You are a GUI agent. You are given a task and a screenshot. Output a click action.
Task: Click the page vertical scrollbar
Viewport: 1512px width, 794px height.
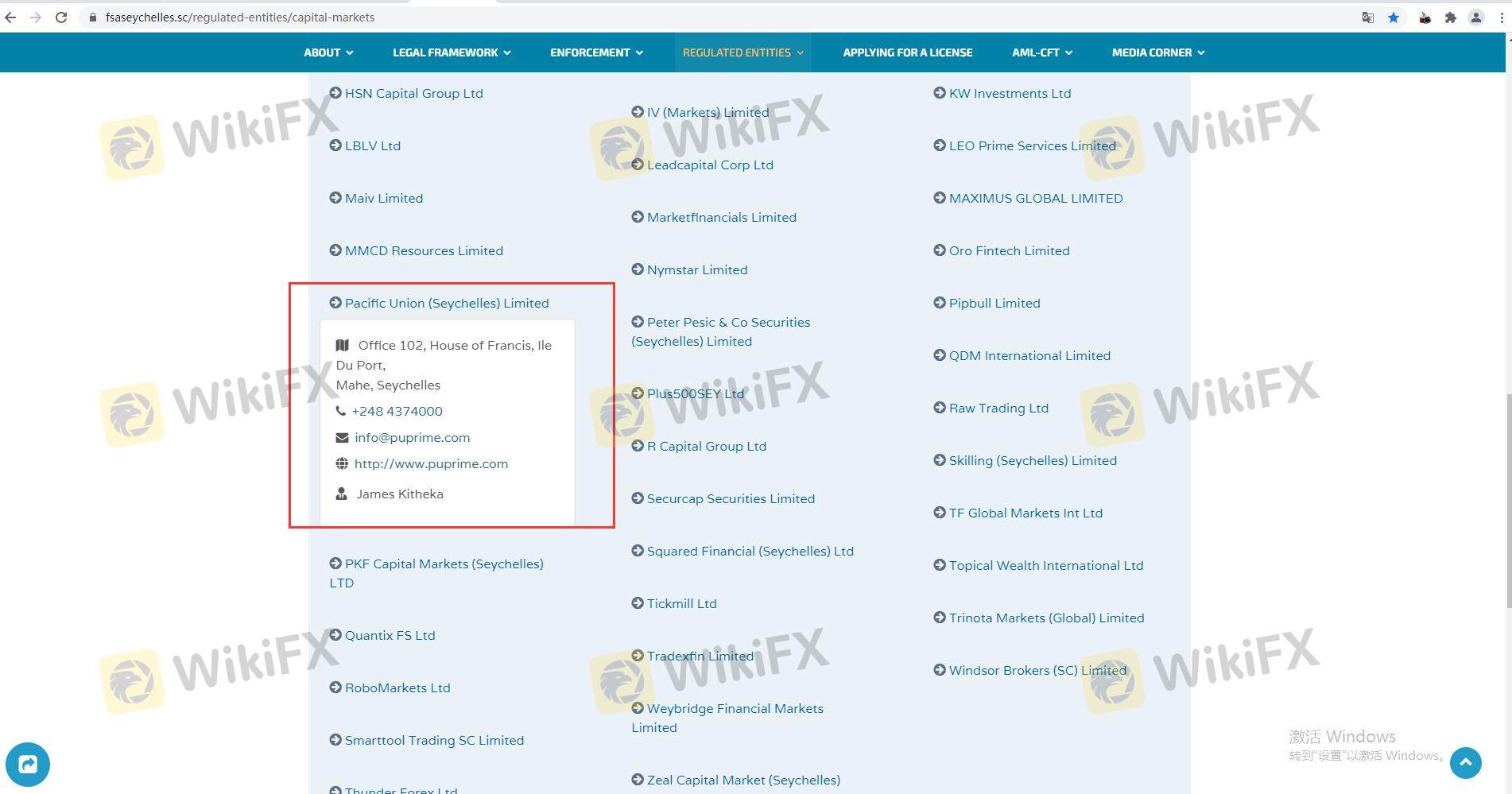[1507, 501]
